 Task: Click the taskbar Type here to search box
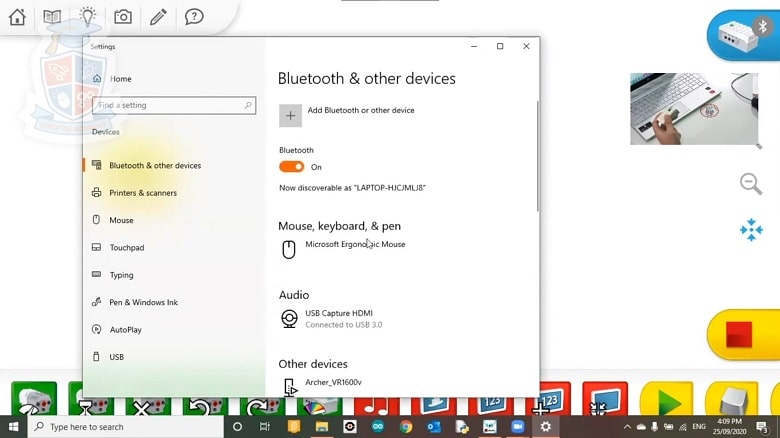[x=125, y=427]
